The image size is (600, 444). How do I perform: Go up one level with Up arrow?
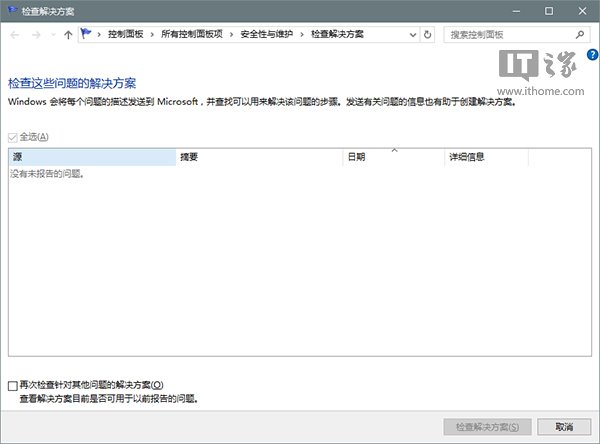pos(67,35)
